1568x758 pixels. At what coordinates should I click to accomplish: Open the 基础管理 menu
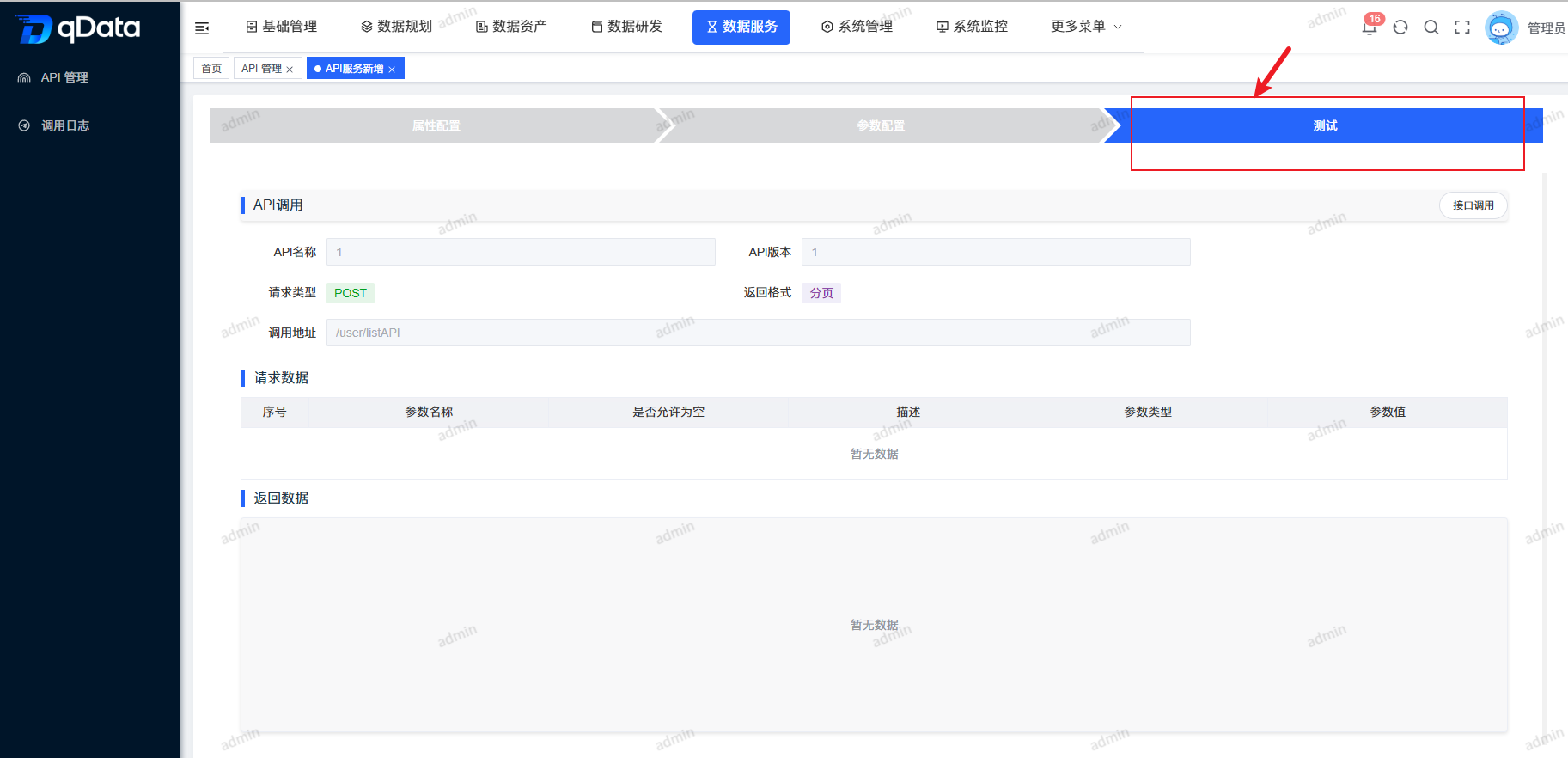pos(282,27)
